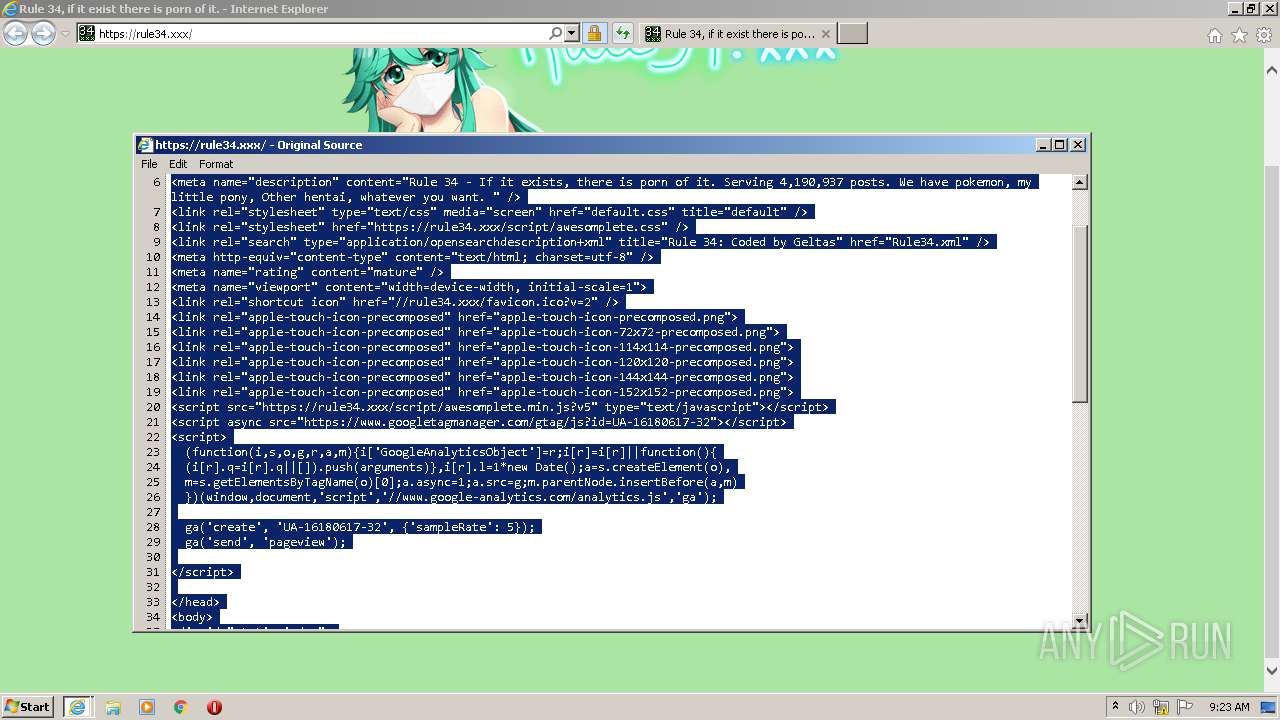Viewport: 1280px width, 720px height.
Task: Open the File menu in Original Source
Action: point(149,164)
